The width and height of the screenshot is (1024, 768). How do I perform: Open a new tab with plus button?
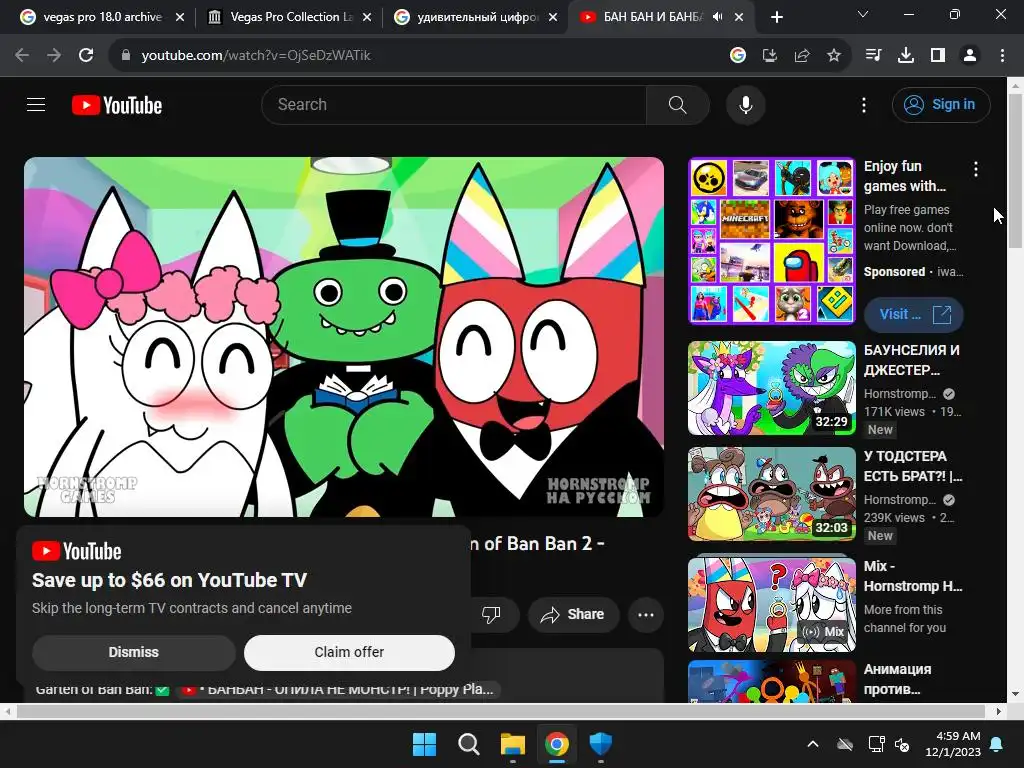point(776,17)
